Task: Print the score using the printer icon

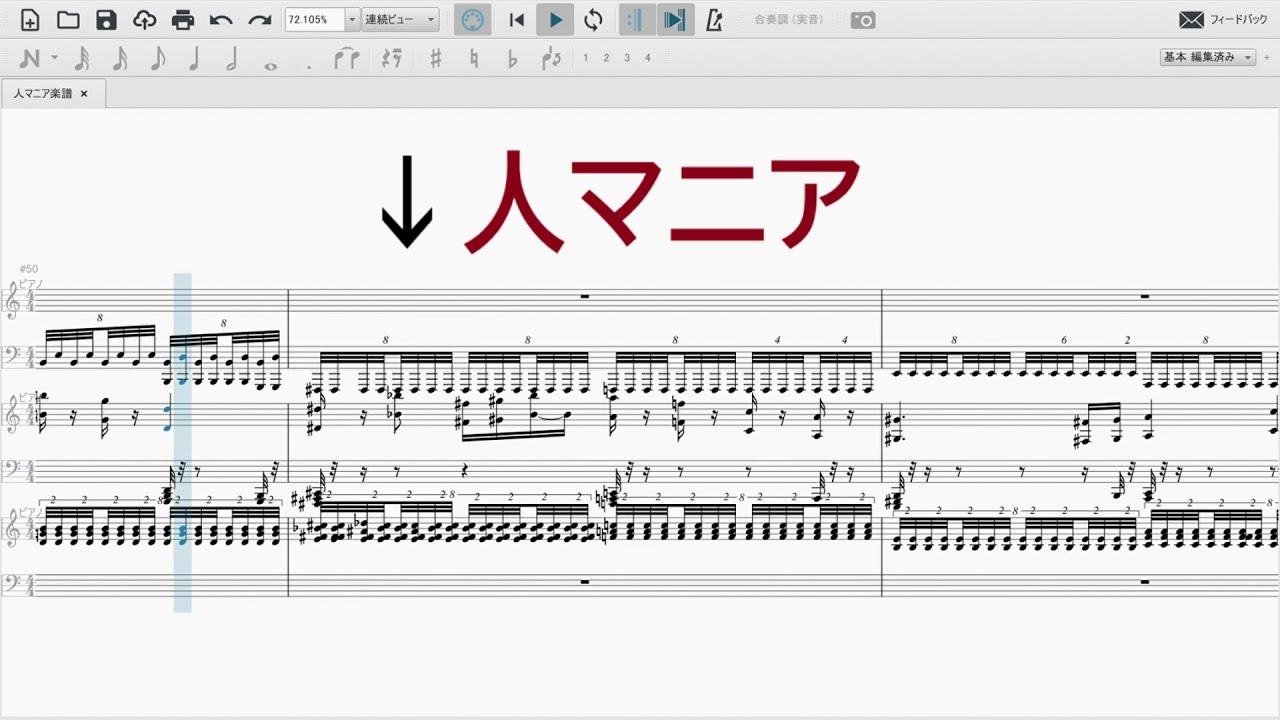Action: tap(182, 20)
